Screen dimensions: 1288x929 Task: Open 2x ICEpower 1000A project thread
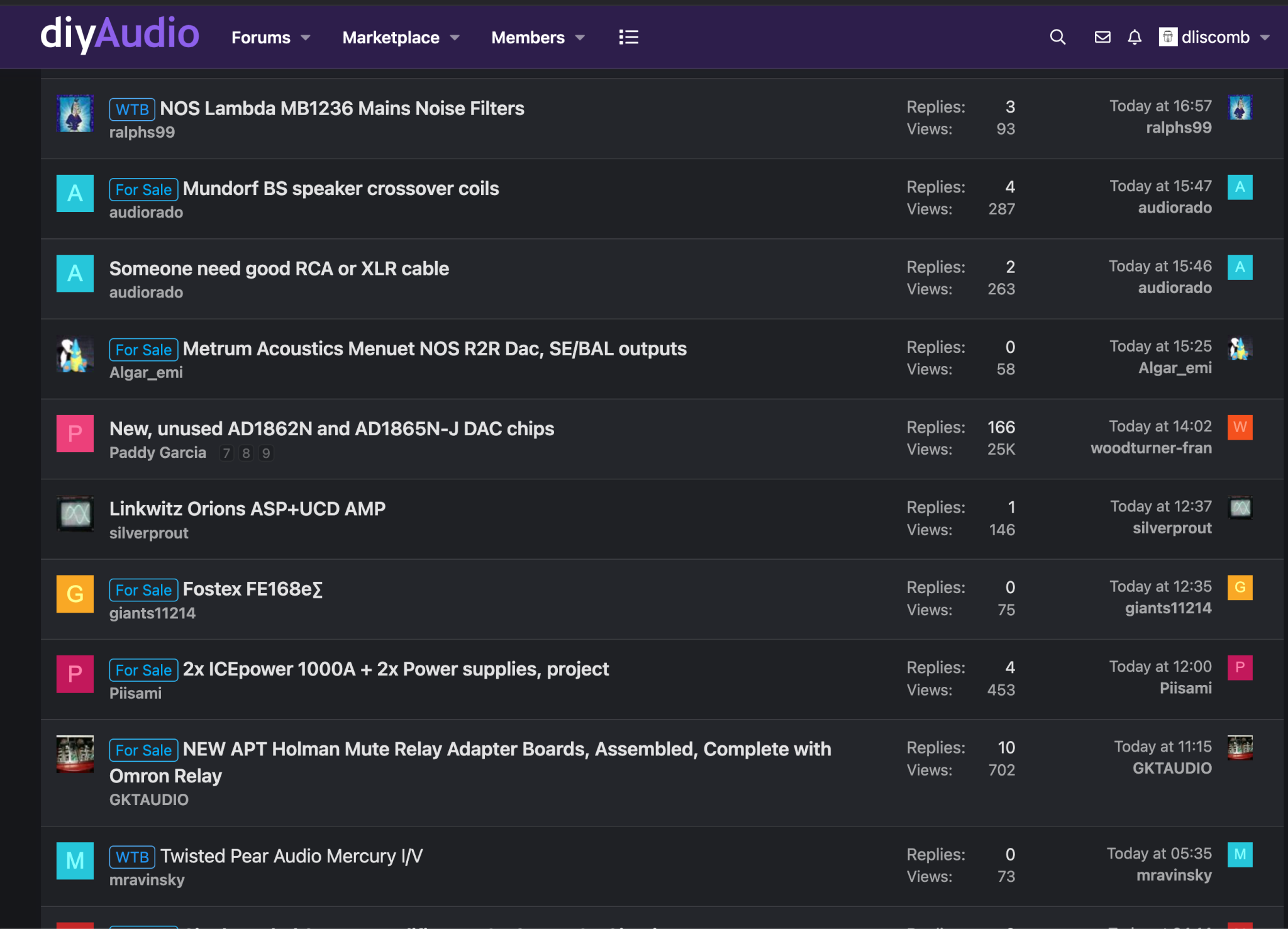(x=396, y=669)
